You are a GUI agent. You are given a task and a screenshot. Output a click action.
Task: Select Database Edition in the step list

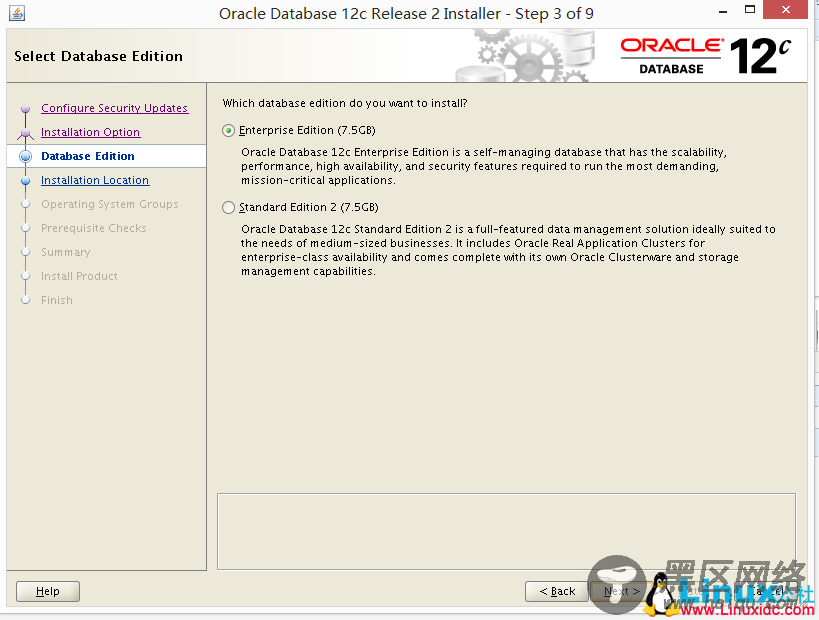point(88,156)
